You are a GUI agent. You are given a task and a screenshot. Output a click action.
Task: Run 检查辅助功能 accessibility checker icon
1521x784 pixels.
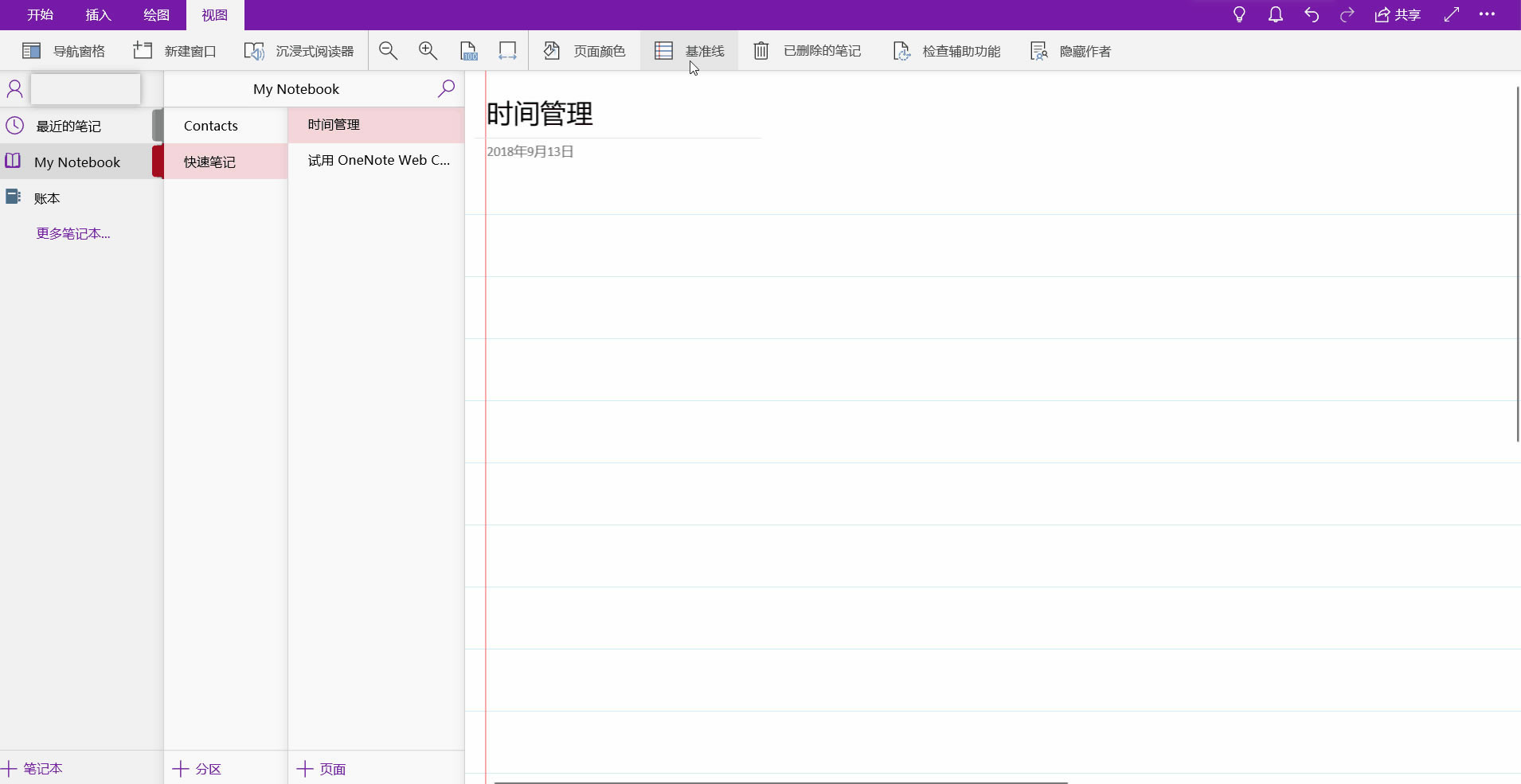tap(902, 50)
